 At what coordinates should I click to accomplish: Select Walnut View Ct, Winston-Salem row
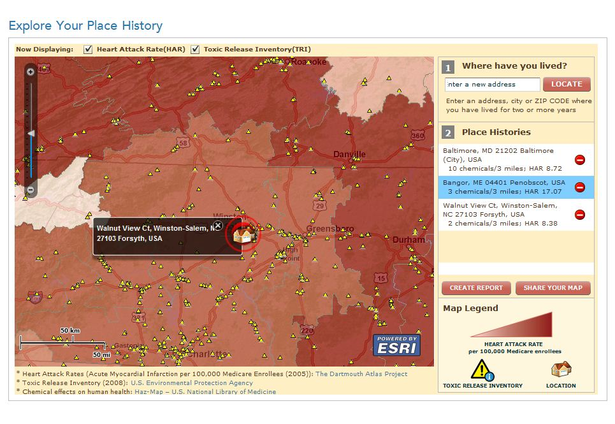(x=516, y=215)
